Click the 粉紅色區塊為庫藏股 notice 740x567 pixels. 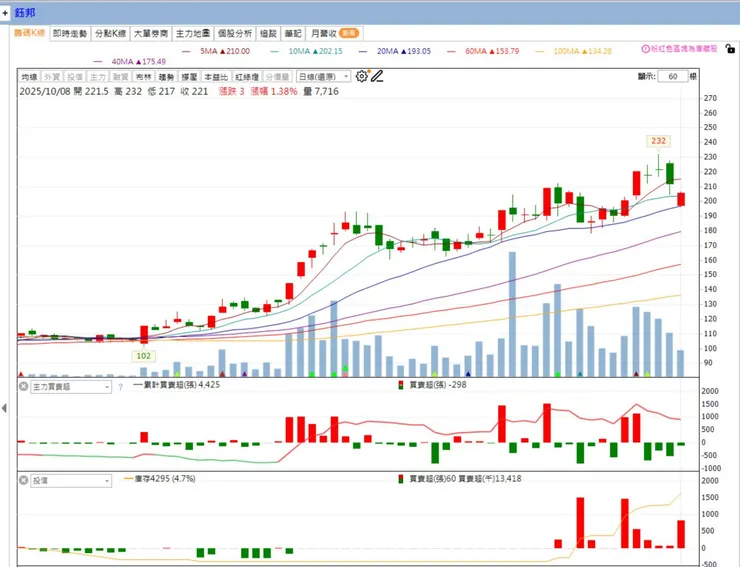[x=684, y=49]
